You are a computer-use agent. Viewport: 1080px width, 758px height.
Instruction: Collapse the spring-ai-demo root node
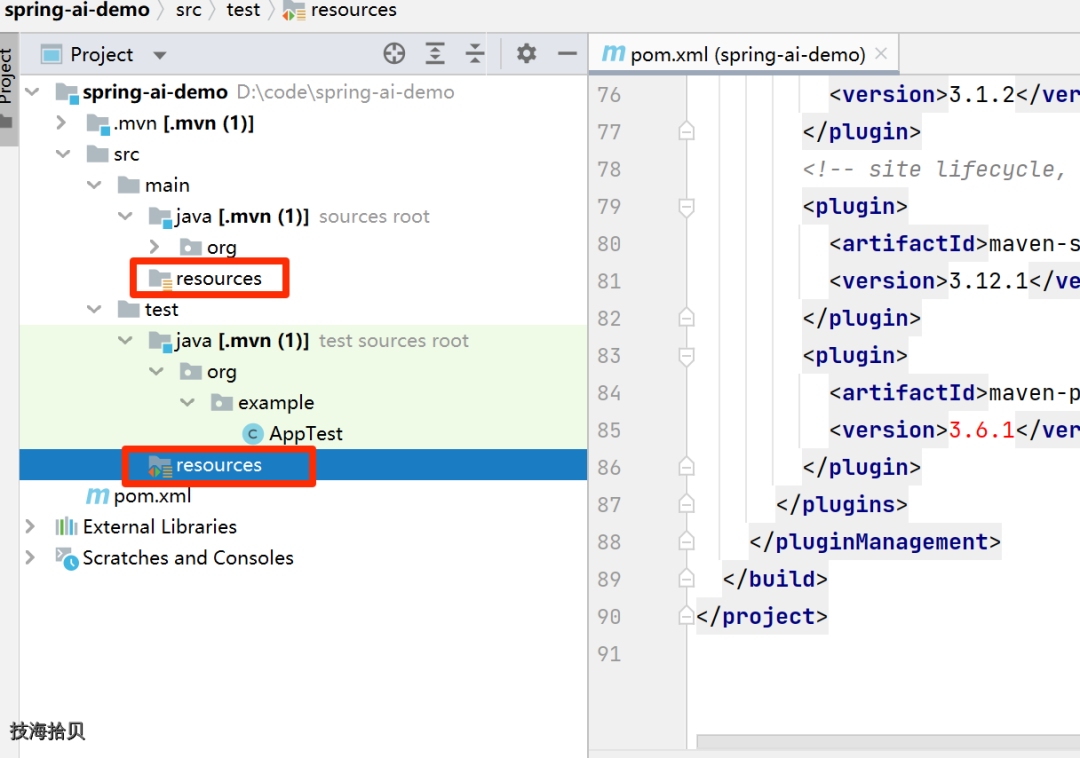(32, 92)
